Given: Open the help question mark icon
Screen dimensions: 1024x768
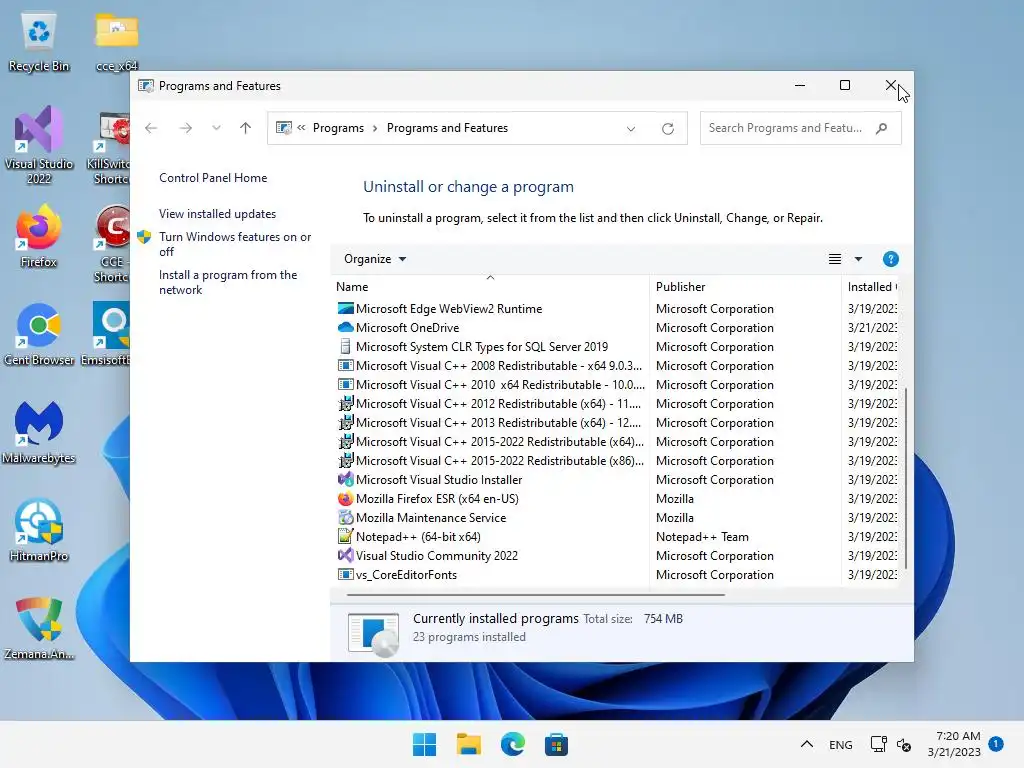Looking at the screenshot, I should (890, 259).
